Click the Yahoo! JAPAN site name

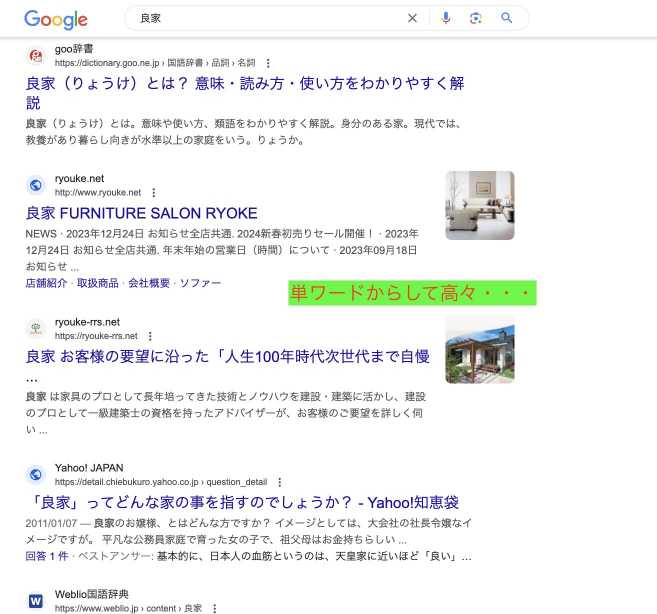click(x=89, y=468)
